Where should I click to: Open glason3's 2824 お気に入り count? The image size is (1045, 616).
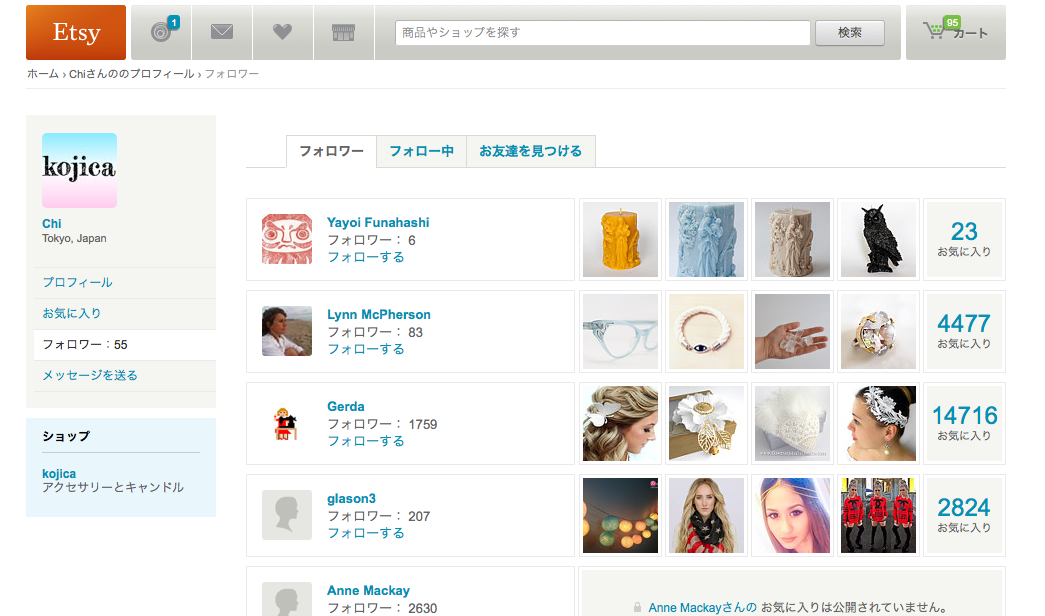[964, 515]
